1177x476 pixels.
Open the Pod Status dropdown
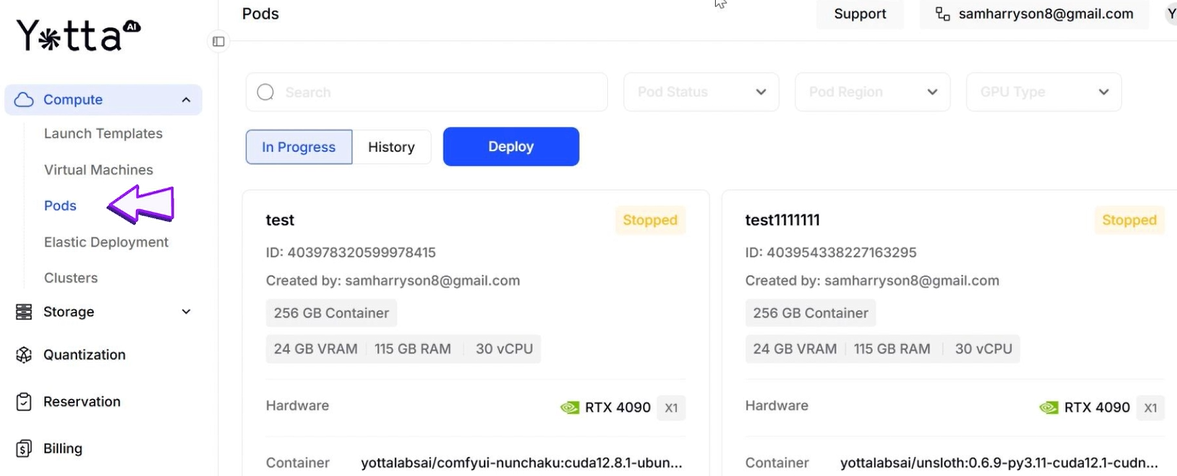tap(701, 92)
